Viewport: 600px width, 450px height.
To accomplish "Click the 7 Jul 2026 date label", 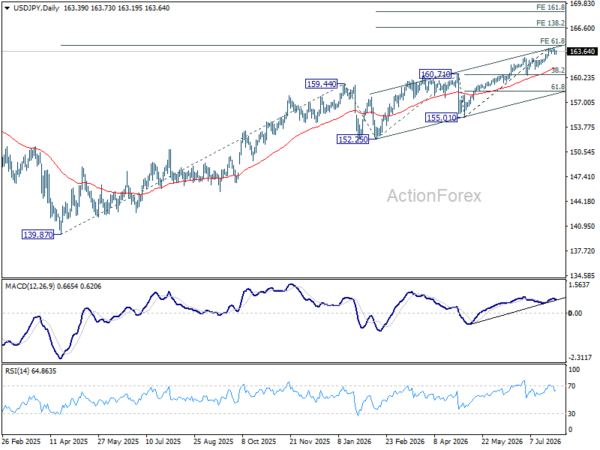I will [x=546, y=442].
